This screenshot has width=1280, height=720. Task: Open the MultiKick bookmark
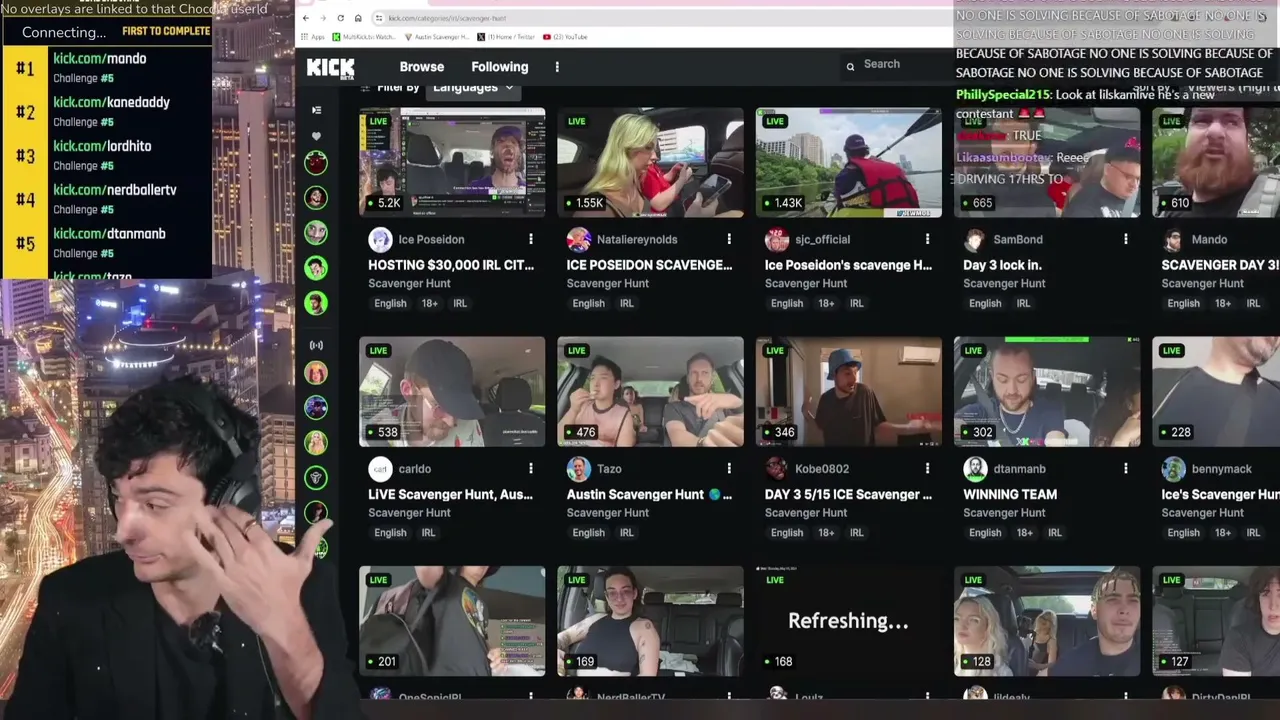pos(365,37)
